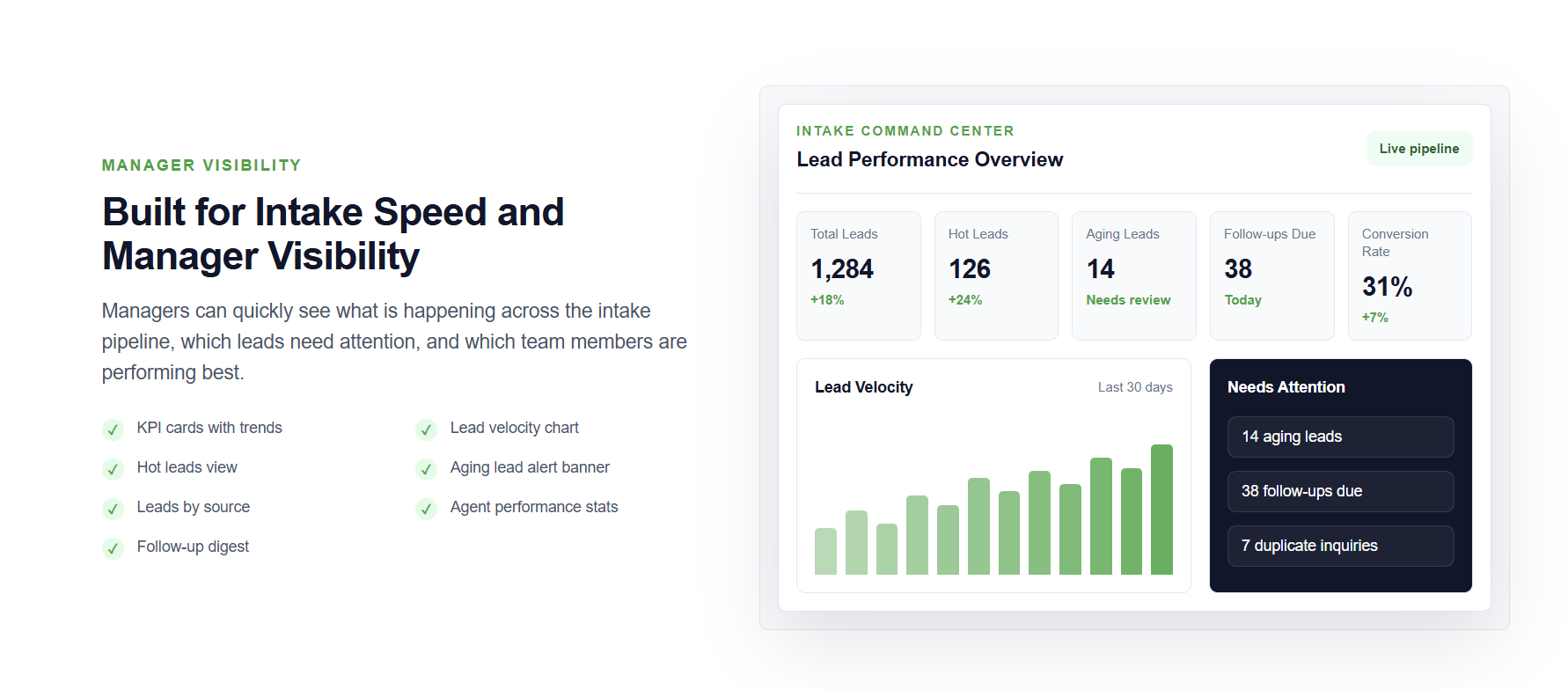This screenshot has width=1568, height=690.
Task: Click checkmark icon beside Lead velocity chart
Action: click(426, 429)
